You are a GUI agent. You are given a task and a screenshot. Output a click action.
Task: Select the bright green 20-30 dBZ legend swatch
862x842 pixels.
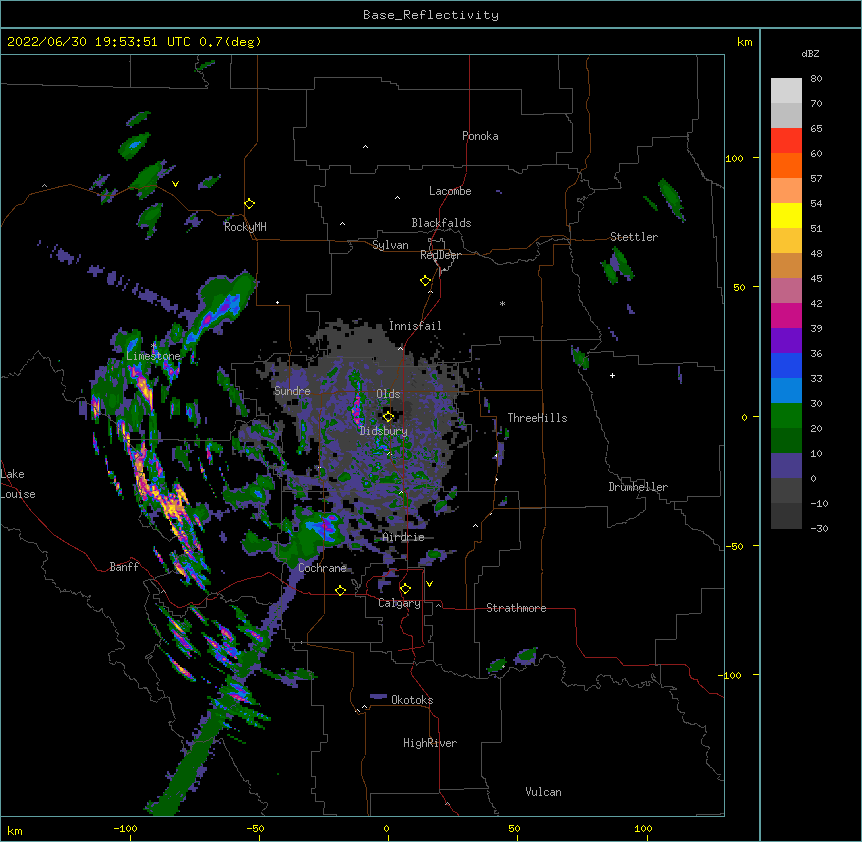tap(786, 416)
